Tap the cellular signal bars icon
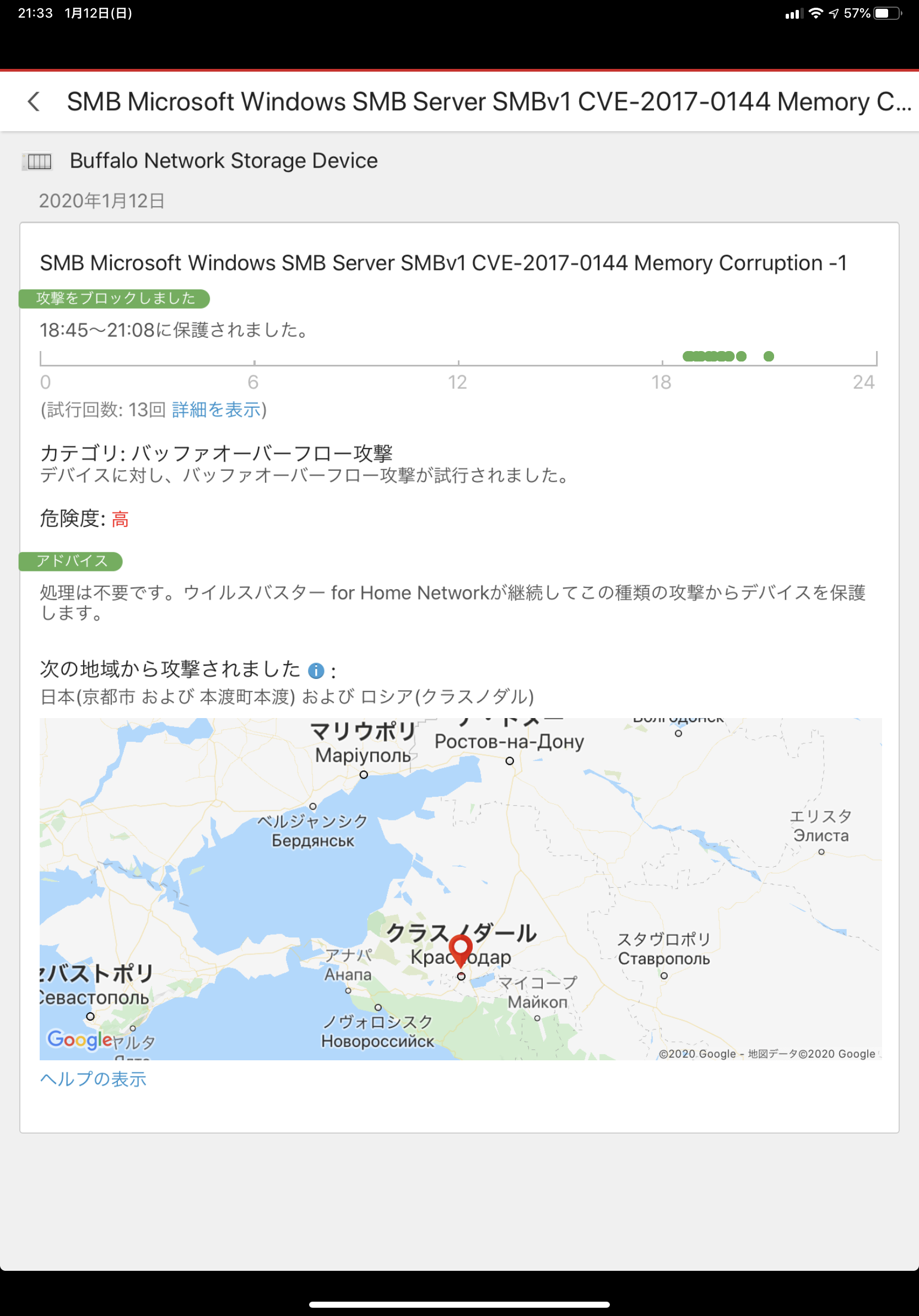The image size is (919, 1316). [793, 14]
